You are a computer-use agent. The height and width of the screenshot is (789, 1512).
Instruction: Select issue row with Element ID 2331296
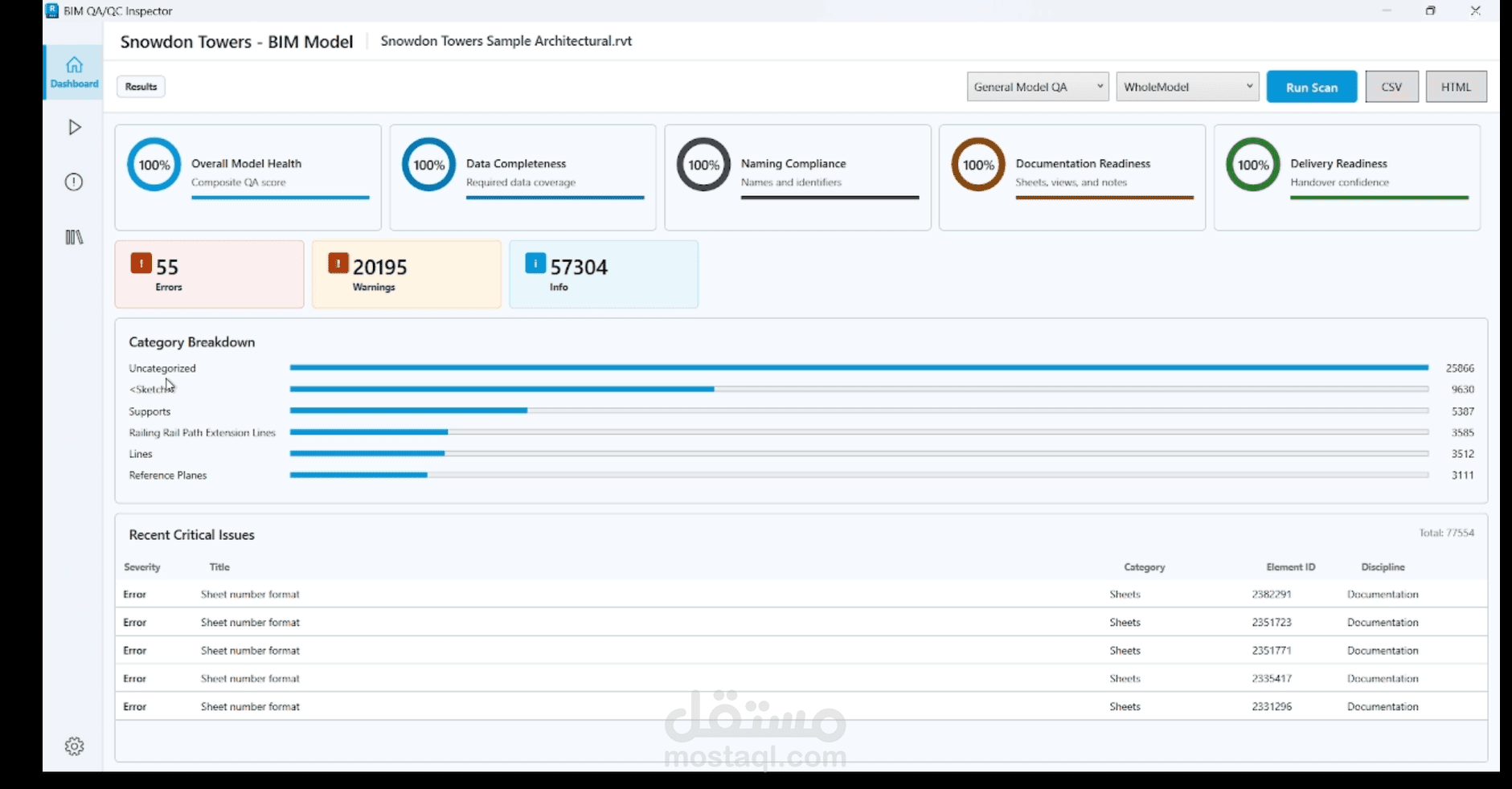[801, 707]
